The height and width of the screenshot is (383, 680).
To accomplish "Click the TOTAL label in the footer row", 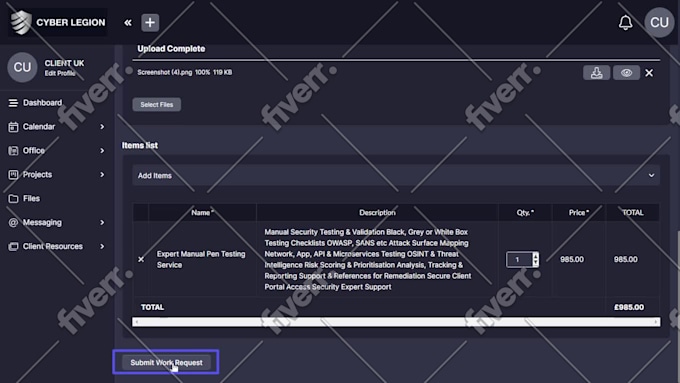I will [x=152, y=307].
